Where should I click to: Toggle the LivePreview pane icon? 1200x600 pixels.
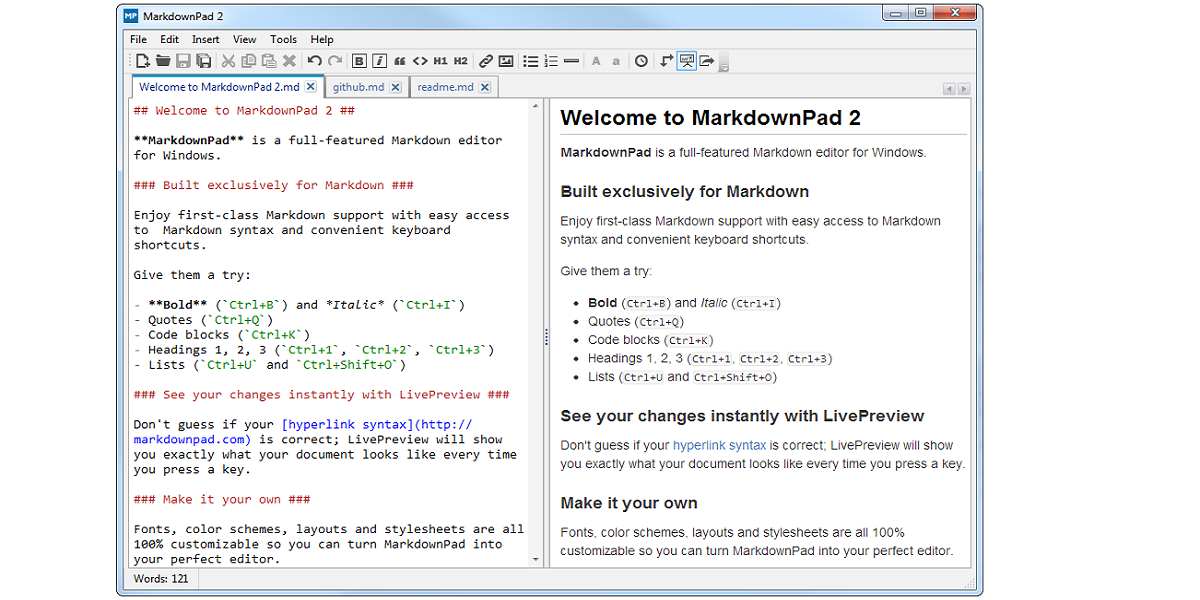coord(686,60)
